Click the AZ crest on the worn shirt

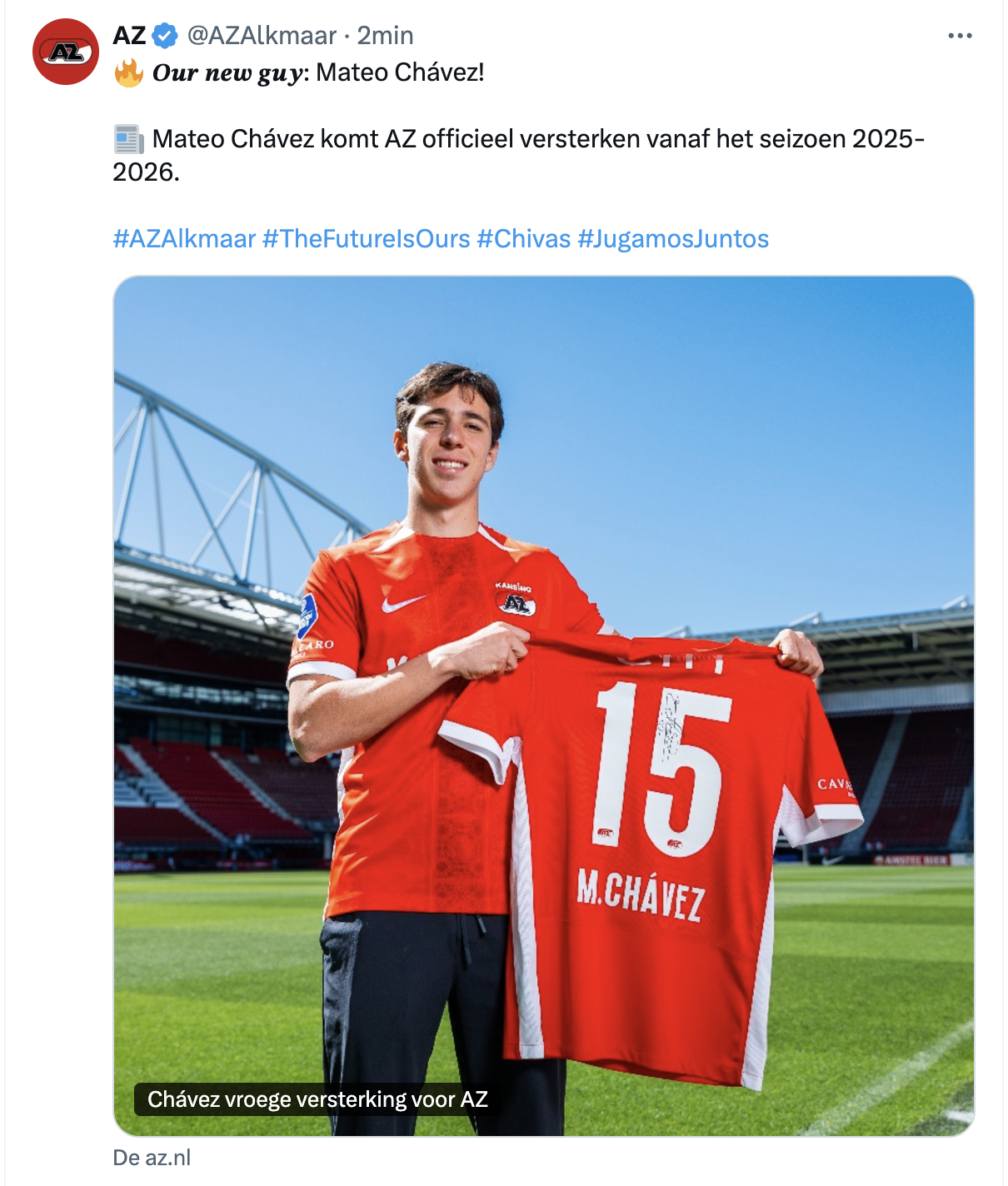(516, 601)
